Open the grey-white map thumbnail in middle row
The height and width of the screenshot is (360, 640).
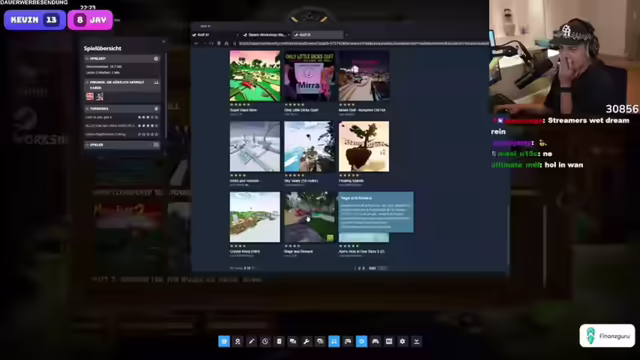pyautogui.click(x=255, y=147)
